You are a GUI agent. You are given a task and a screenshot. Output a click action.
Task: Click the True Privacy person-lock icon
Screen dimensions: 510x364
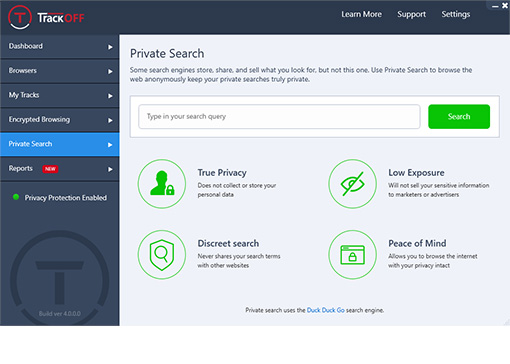[x=162, y=184]
